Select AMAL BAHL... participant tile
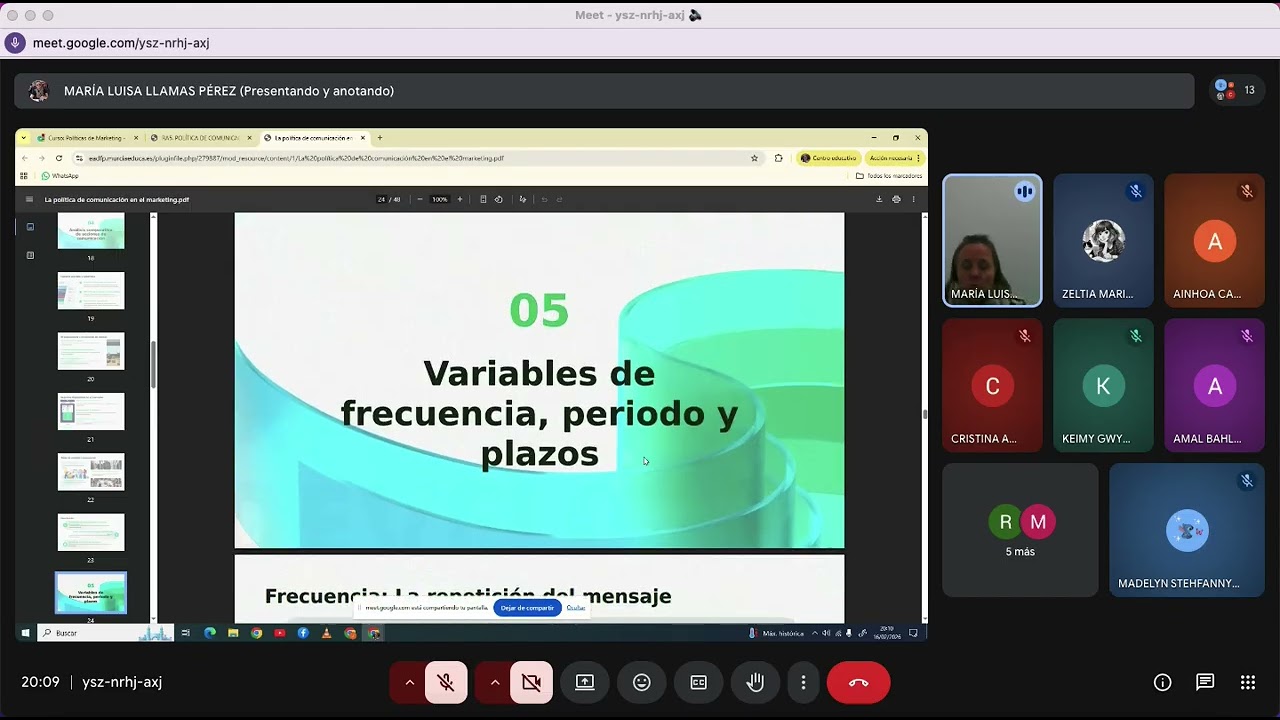Image resolution: width=1280 pixels, height=720 pixels. (1214, 385)
